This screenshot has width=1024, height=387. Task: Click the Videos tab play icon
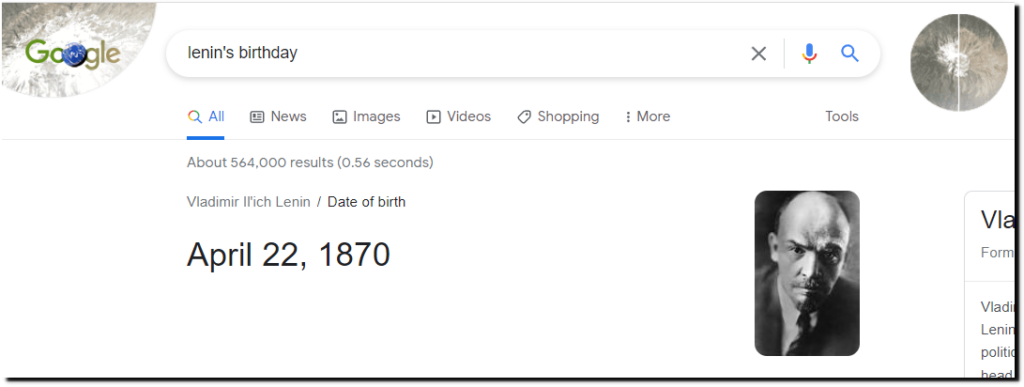pos(434,117)
